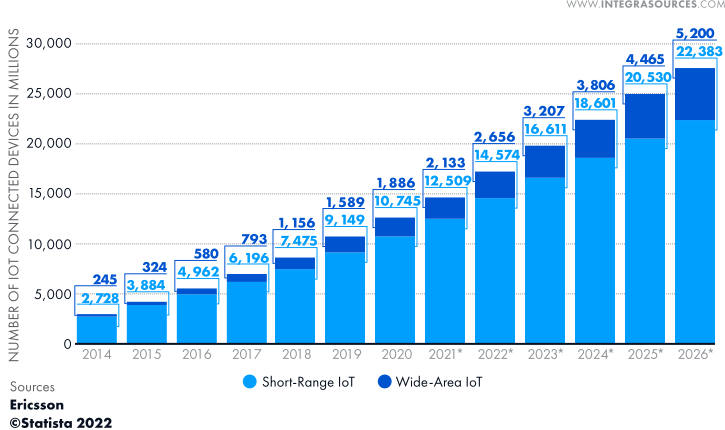Select the 22,383 data label
Image resolution: width=725 pixels, height=430 pixels.
coord(695,52)
